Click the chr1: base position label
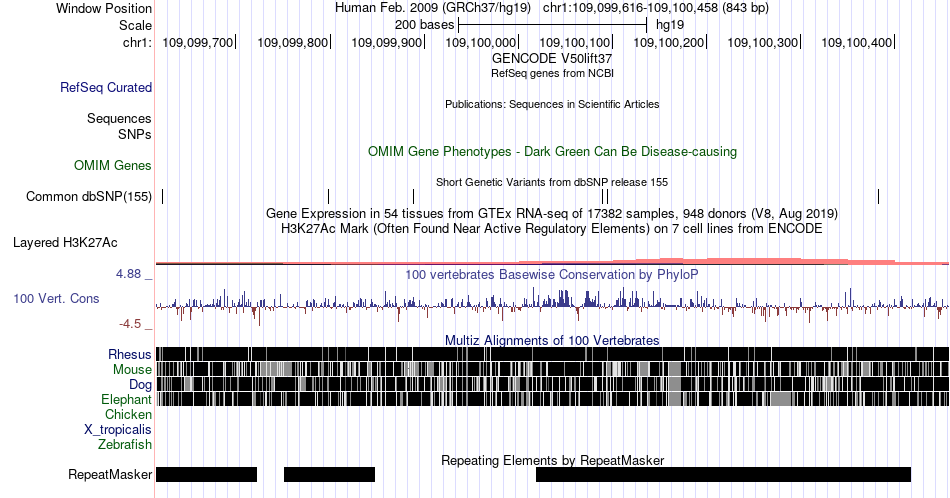 point(138,42)
